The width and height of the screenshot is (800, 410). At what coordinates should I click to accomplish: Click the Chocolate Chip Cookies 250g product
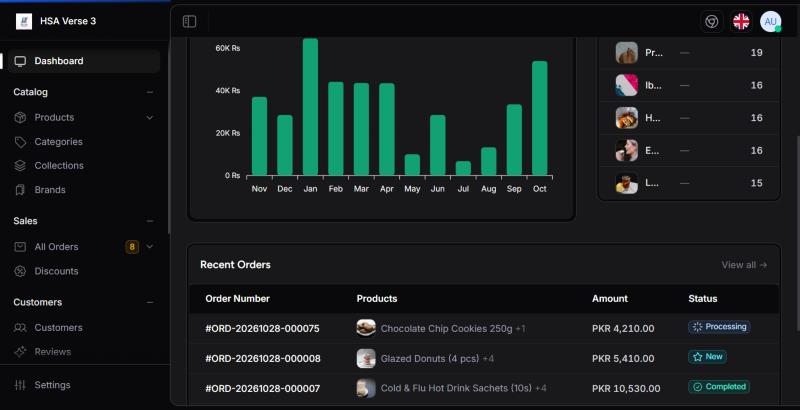click(446, 329)
